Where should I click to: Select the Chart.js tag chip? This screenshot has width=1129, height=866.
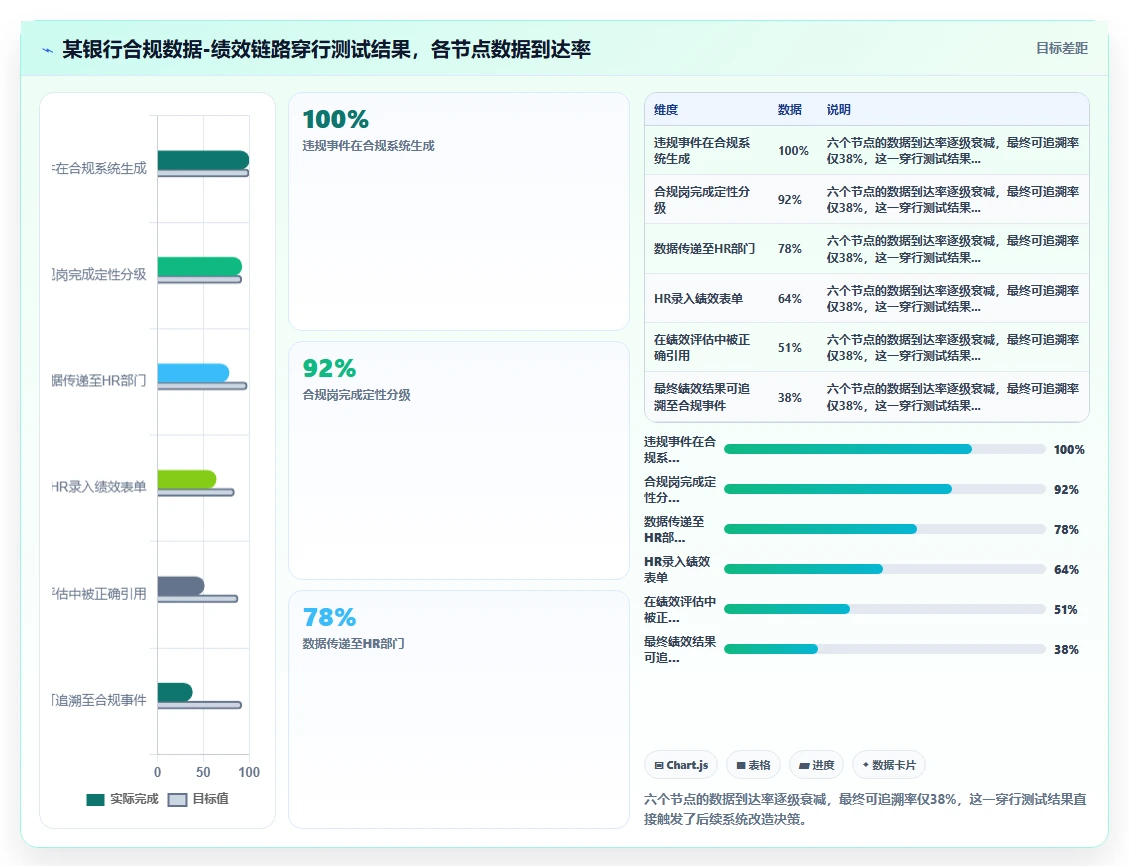click(x=681, y=765)
